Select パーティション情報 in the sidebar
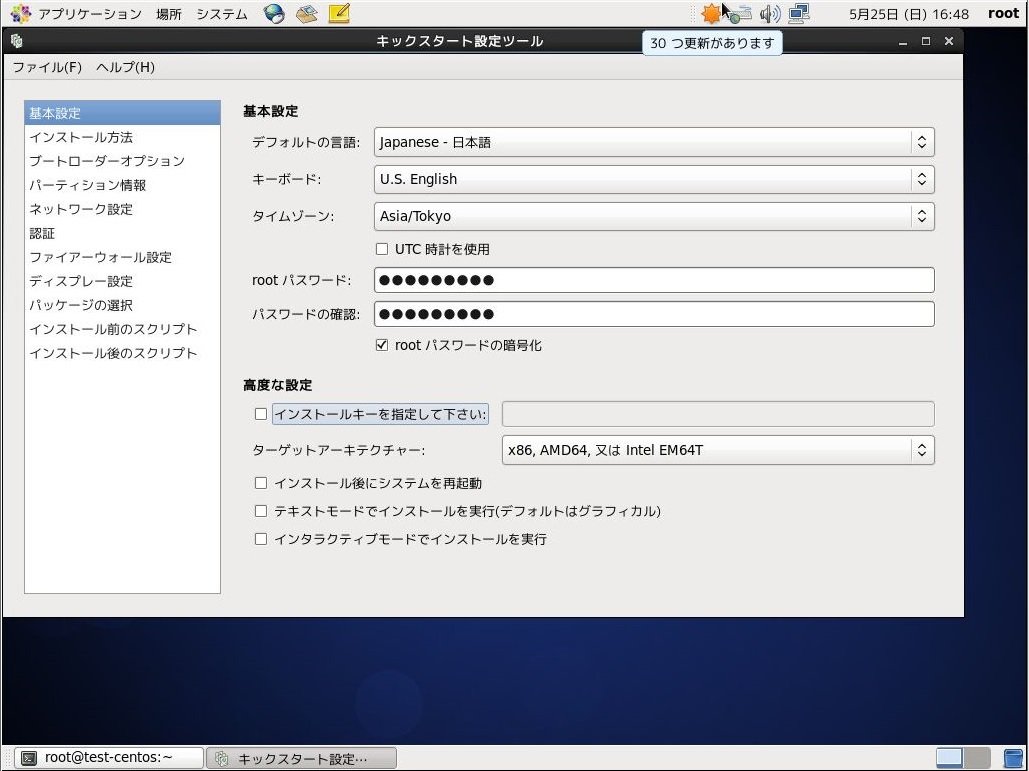Image resolution: width=1029 pixels, height=771 pixels. (88, 185)
